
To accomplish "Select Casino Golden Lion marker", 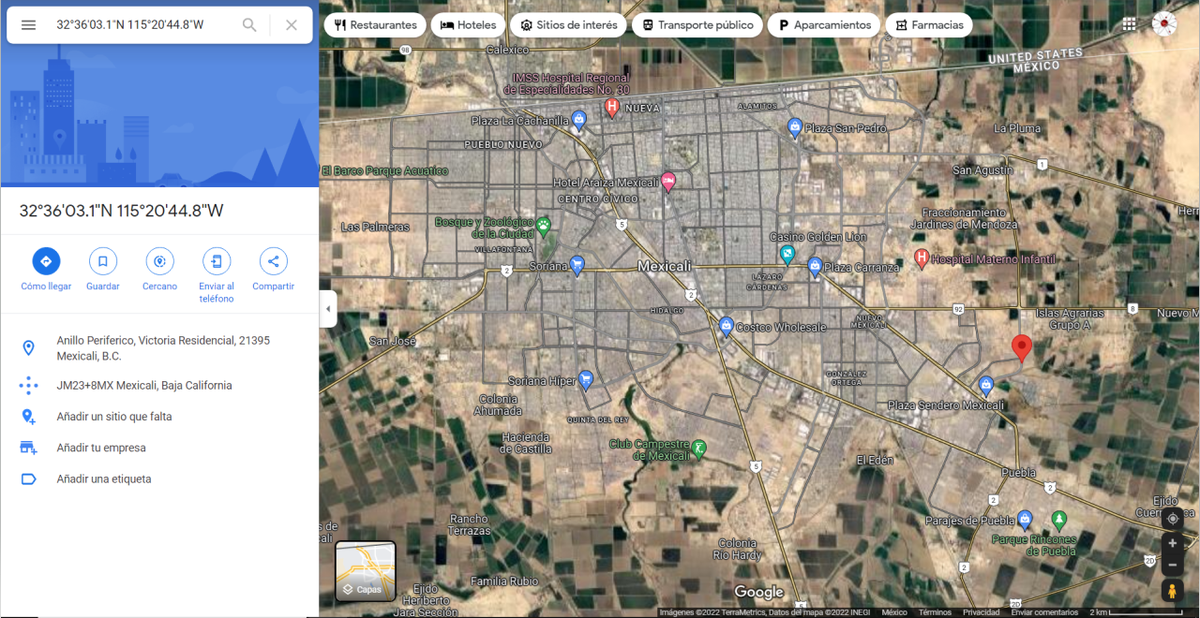I will 788,254.
